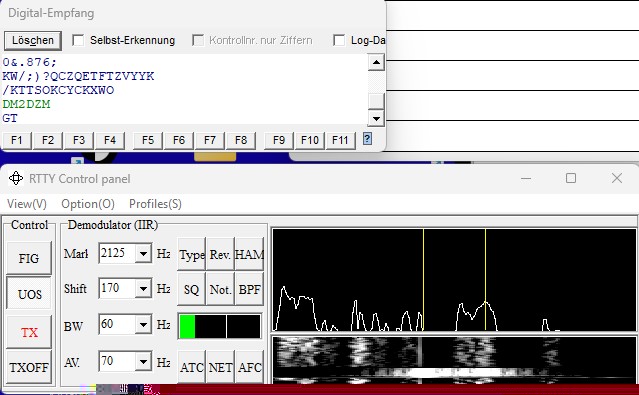The width and height of the screenshot is (639, 395).
Task: Toggle the SQ squelch button
Action: pos(192,289)
